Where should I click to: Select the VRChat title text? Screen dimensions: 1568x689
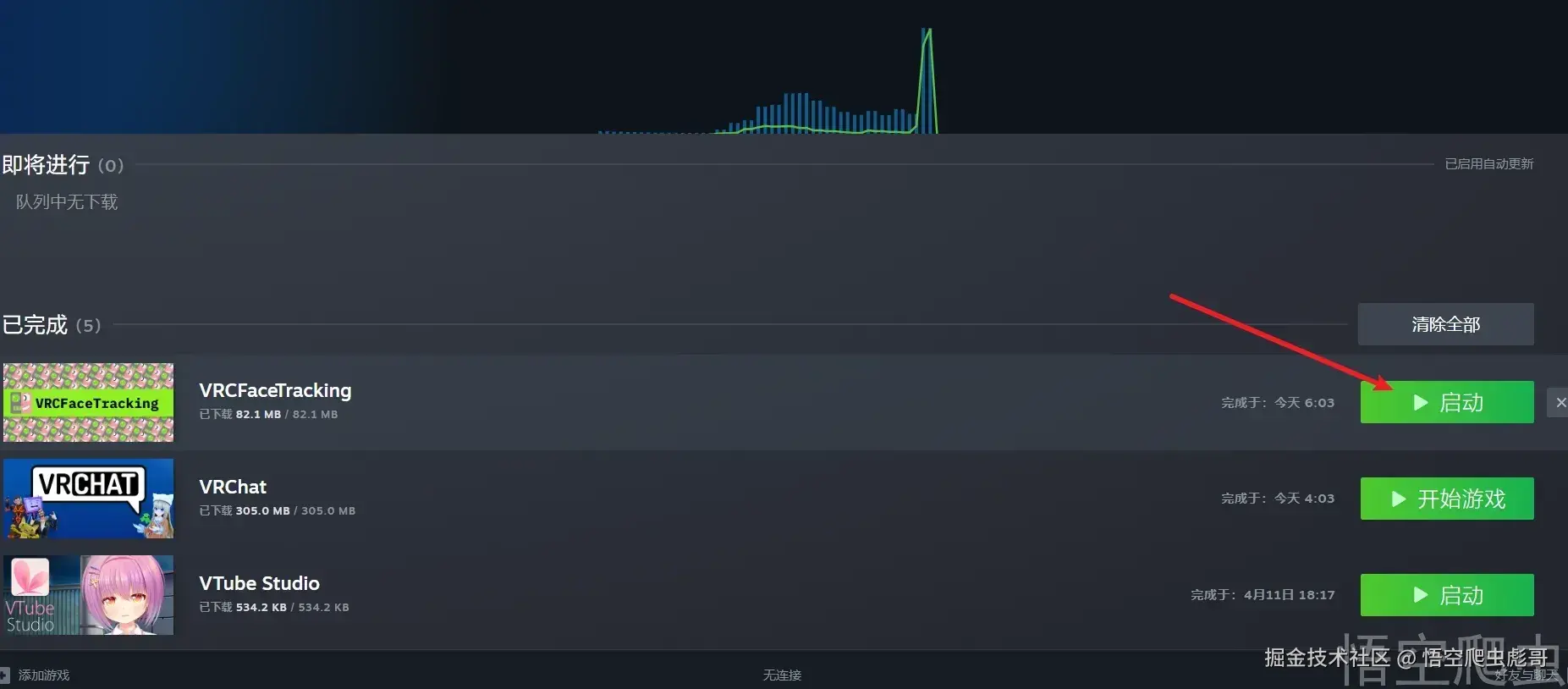[x=233, y=487]
